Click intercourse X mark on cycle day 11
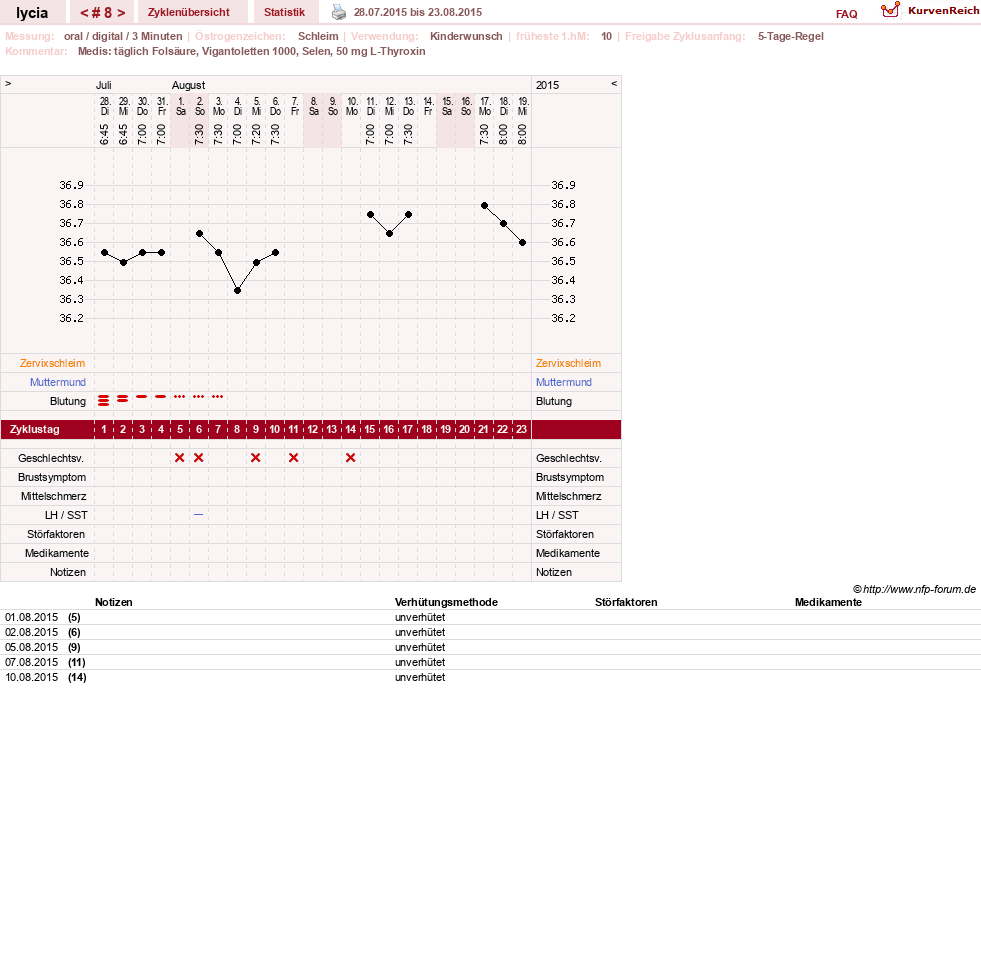Viewport: 981px width, 961px height. click(293, 458)
